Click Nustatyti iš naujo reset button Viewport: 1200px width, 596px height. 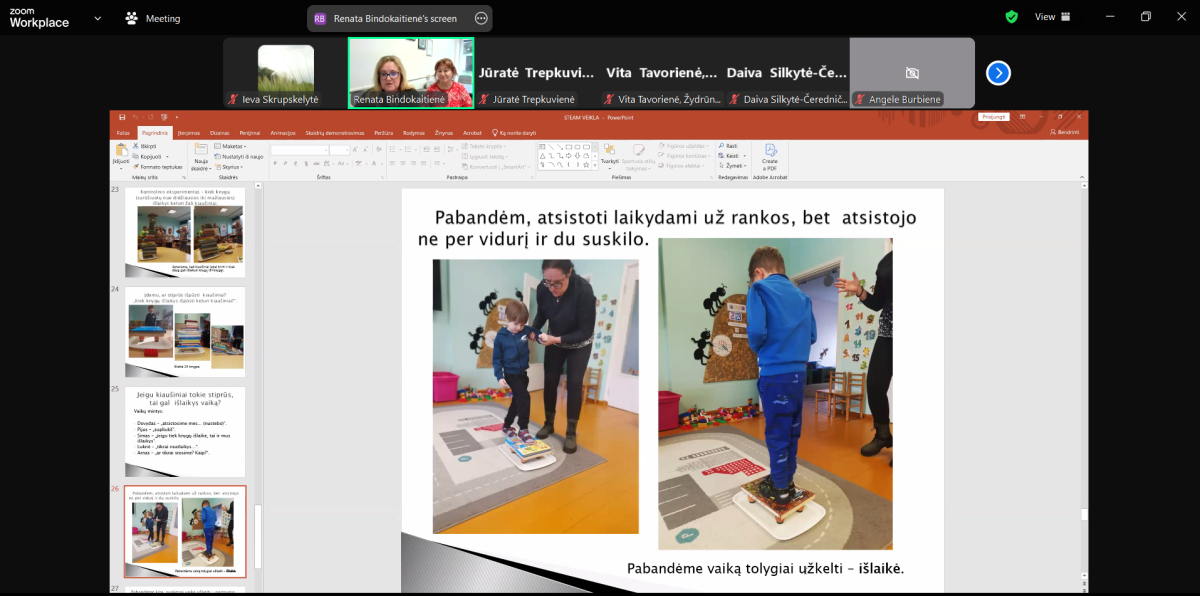click(241, 157)
